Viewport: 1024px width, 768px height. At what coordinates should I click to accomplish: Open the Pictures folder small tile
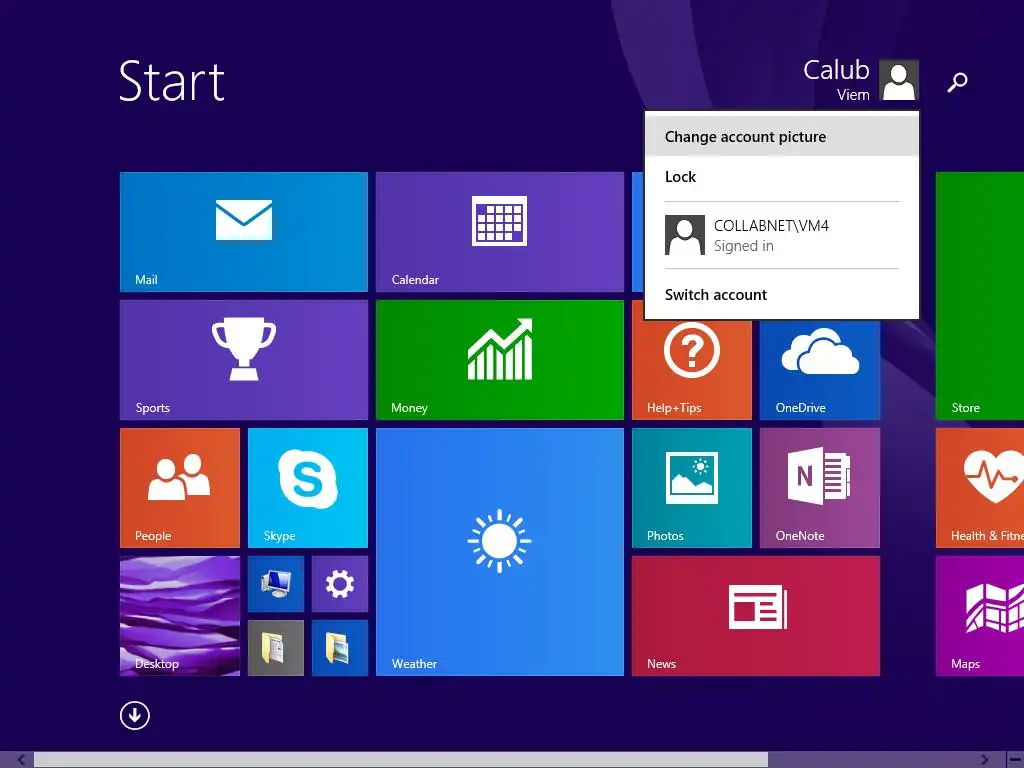[340, 648]
